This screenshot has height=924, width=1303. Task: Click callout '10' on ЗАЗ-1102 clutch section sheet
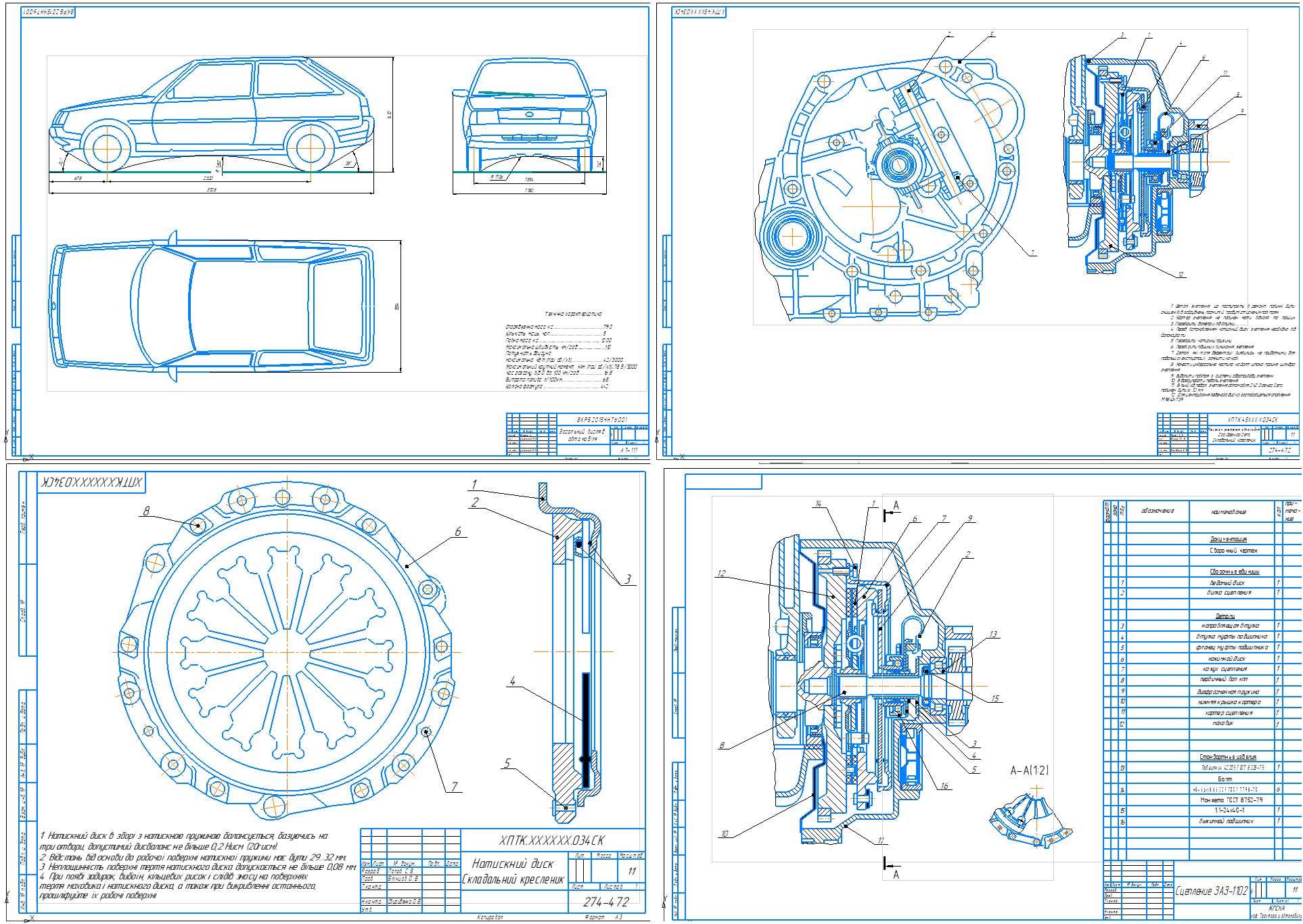point(724,833)
